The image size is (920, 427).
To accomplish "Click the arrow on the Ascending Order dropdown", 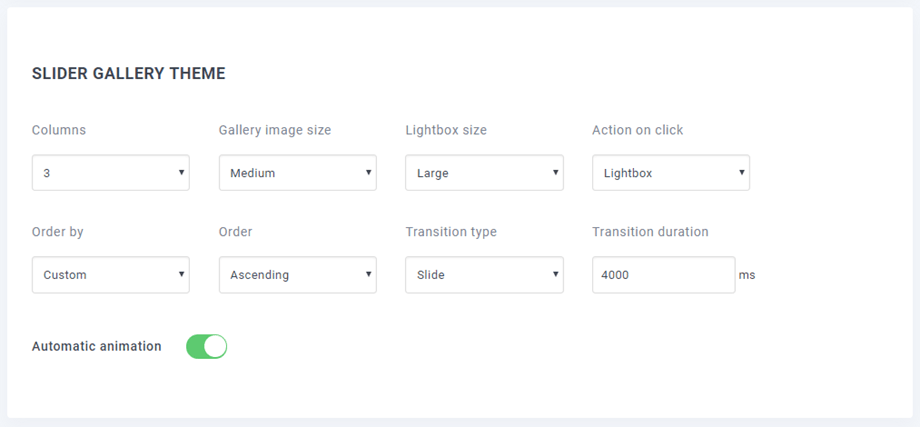I will [368, 275].
